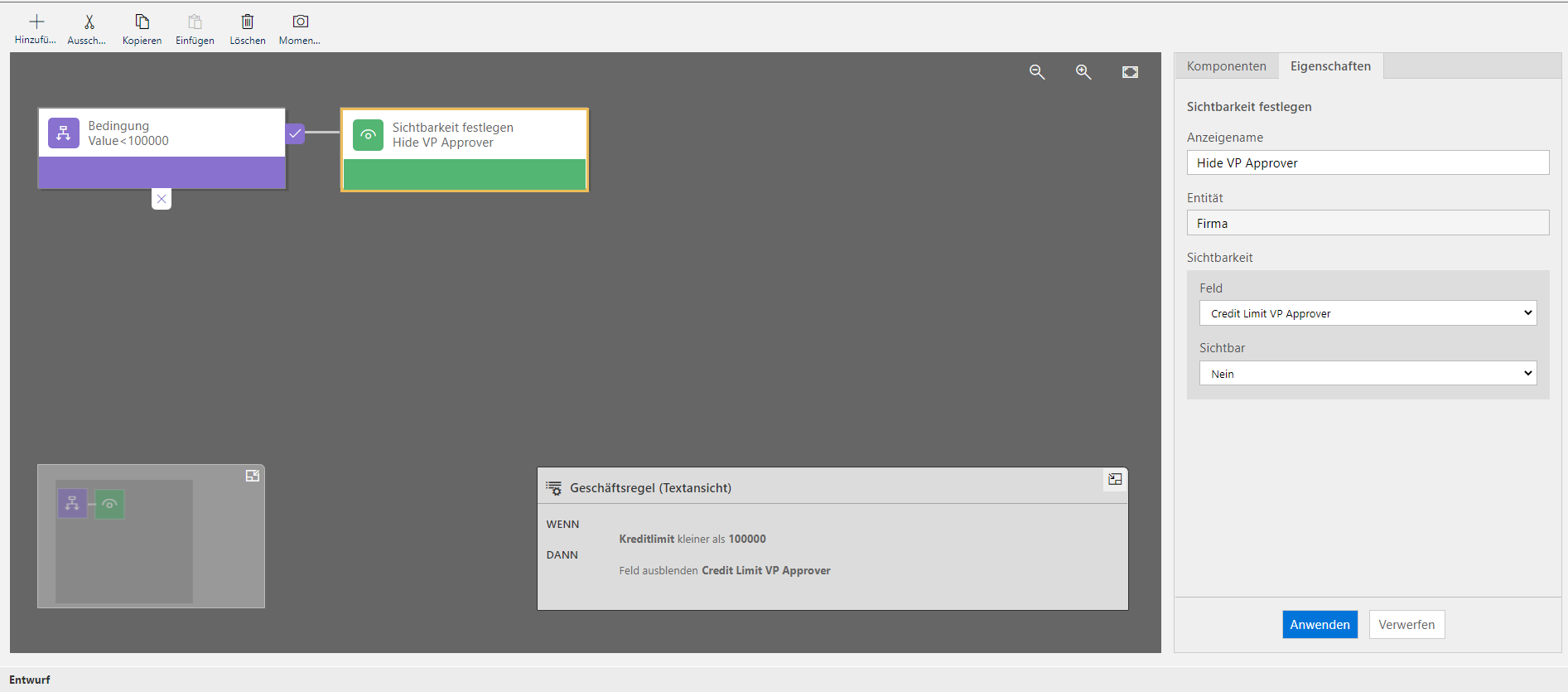Click the WENN label in text view

[x=562, y=524]
